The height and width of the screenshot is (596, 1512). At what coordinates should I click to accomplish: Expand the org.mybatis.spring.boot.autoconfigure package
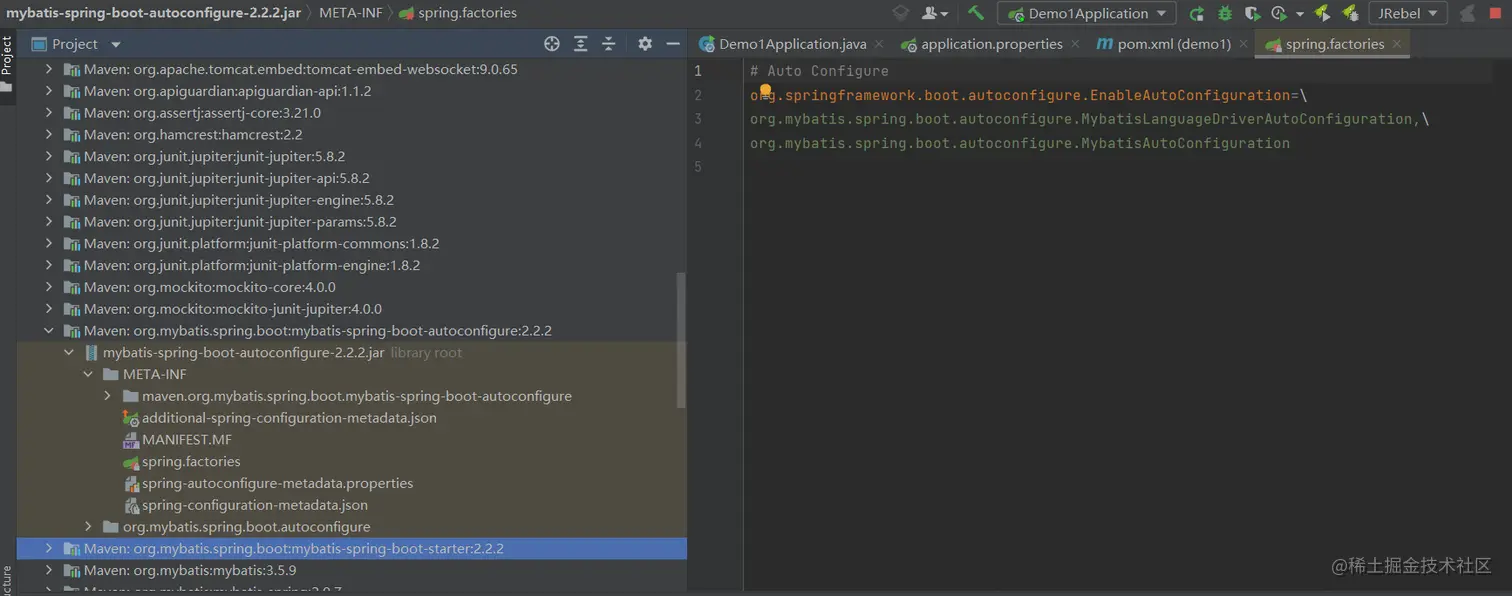tap(88, 526)
